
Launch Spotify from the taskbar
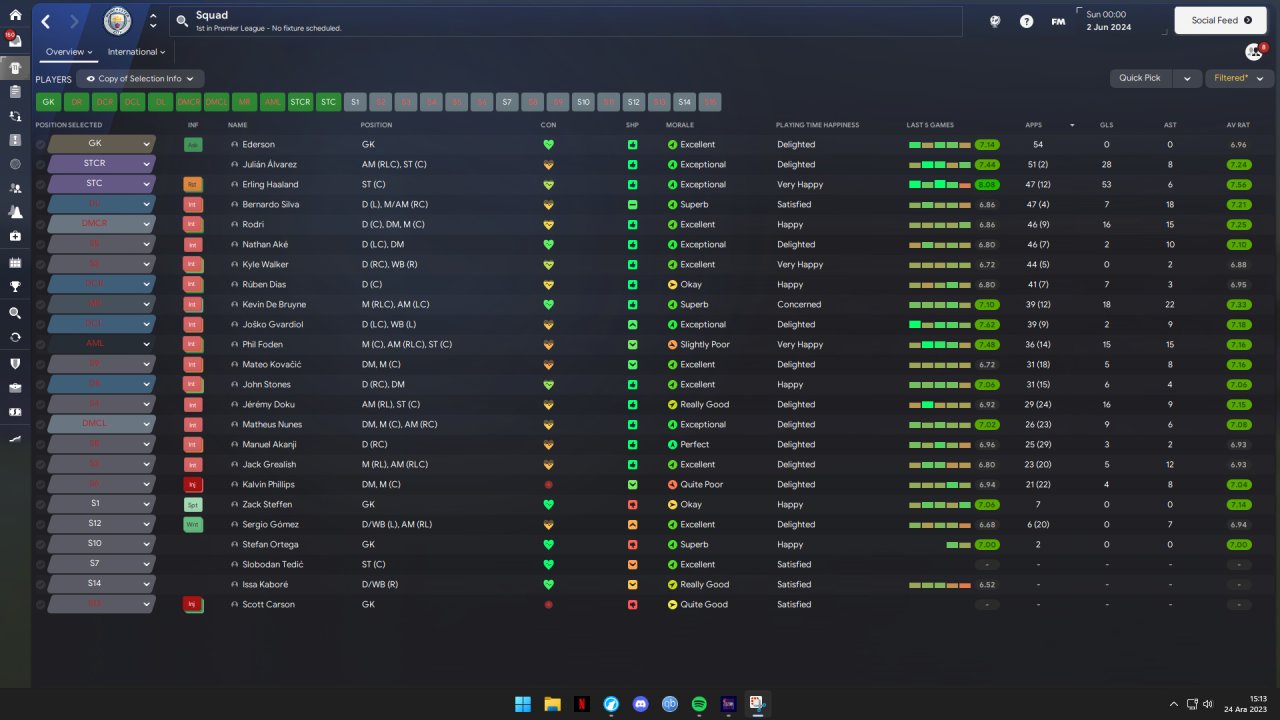(699, 704)
